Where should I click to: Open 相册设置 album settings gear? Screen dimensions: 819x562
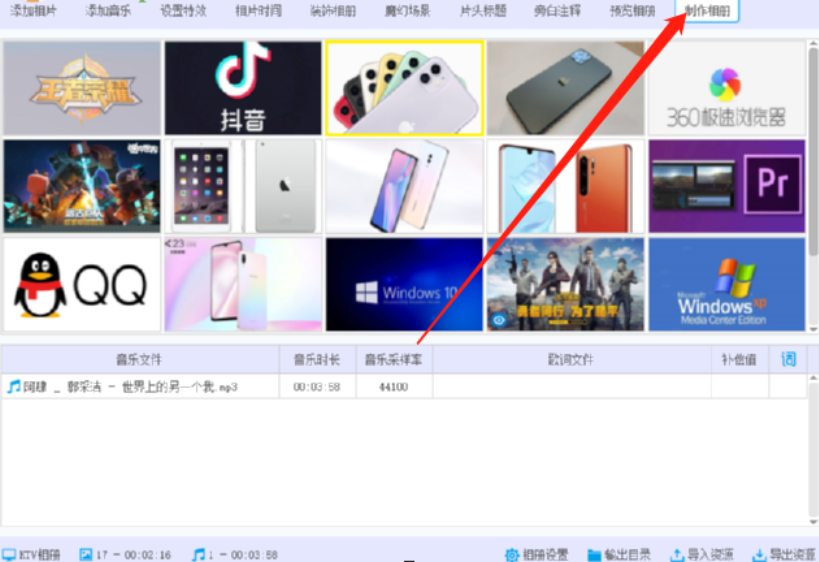click(x=536, y=555)
